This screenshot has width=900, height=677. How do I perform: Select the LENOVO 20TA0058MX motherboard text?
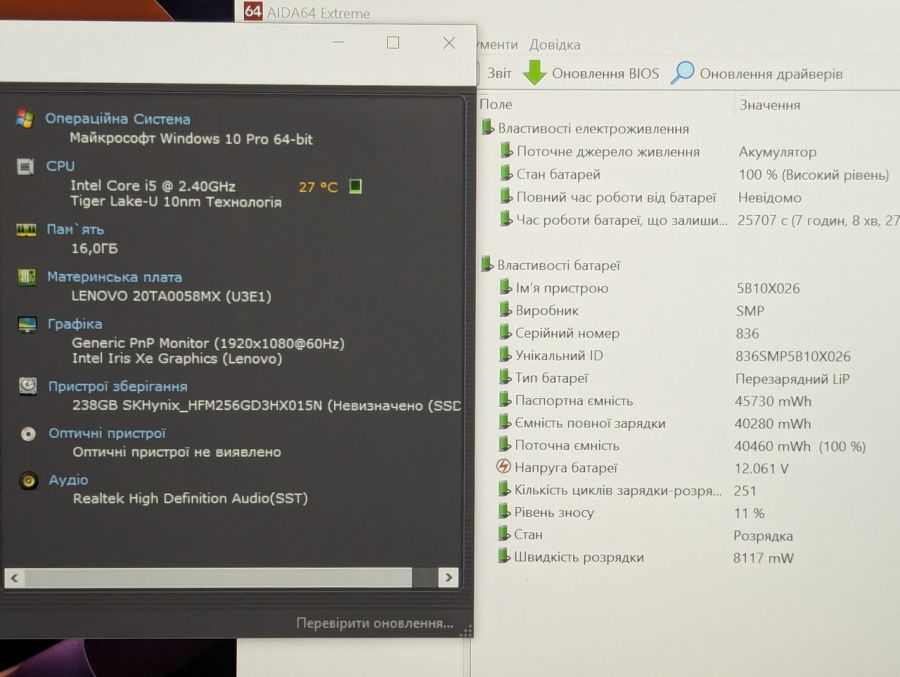coord(171,296)
